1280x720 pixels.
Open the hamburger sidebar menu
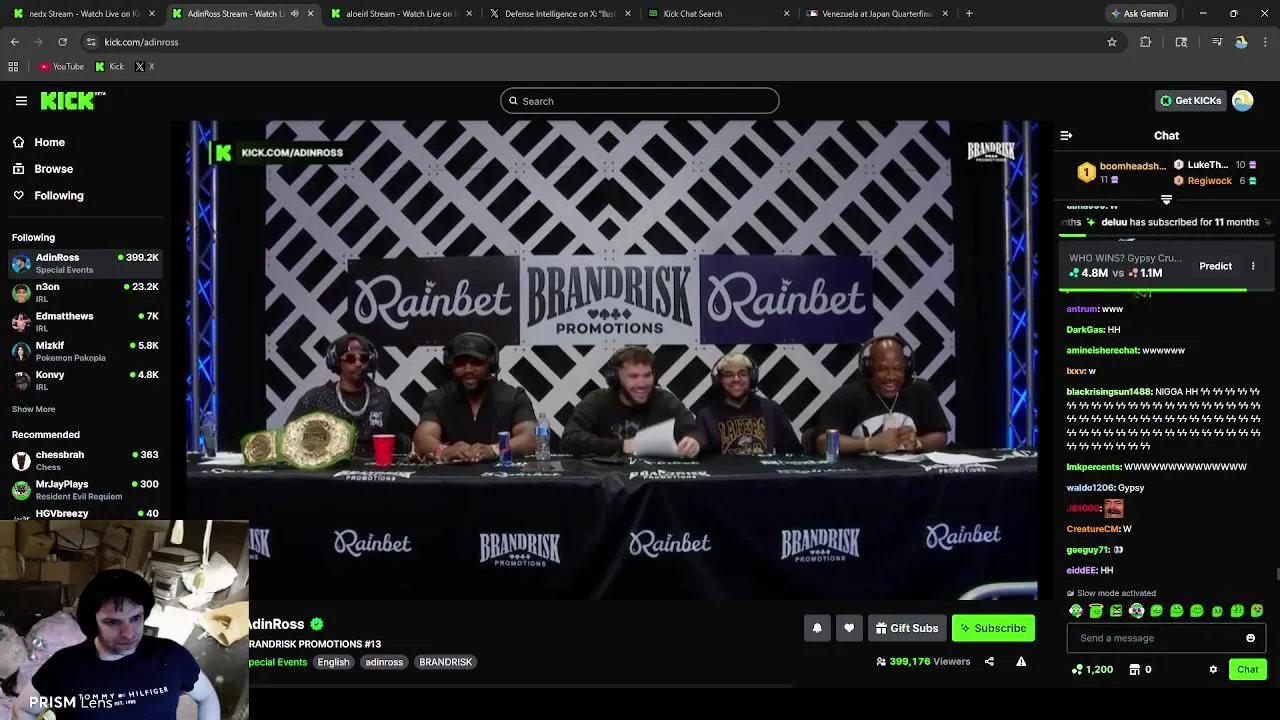click(x=21, y=100)
